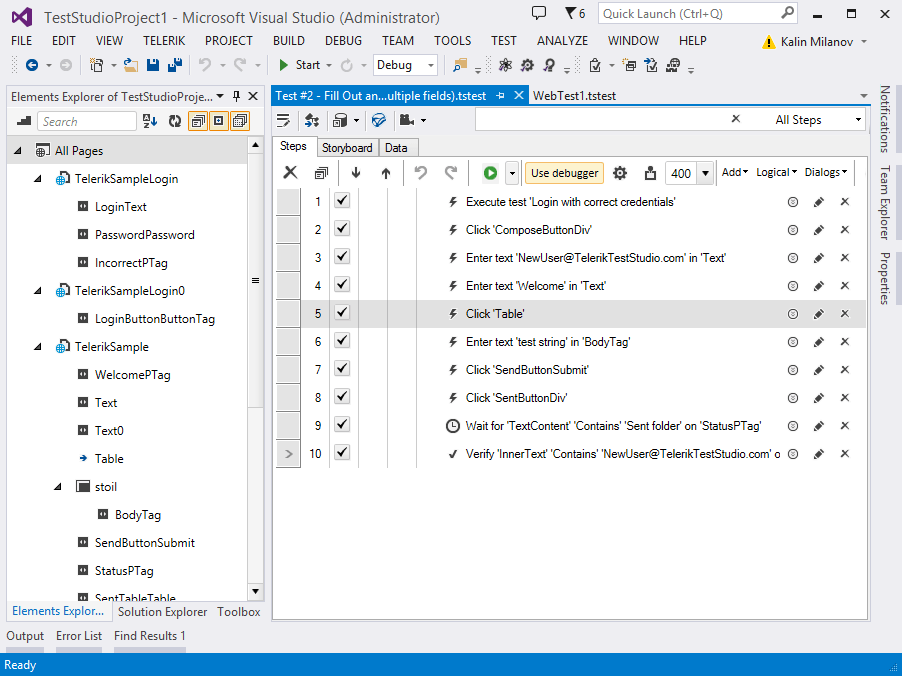This screenshot has width=902, height=676.
Task: Click the Open File folder icon
Action: tap(131, 66)
